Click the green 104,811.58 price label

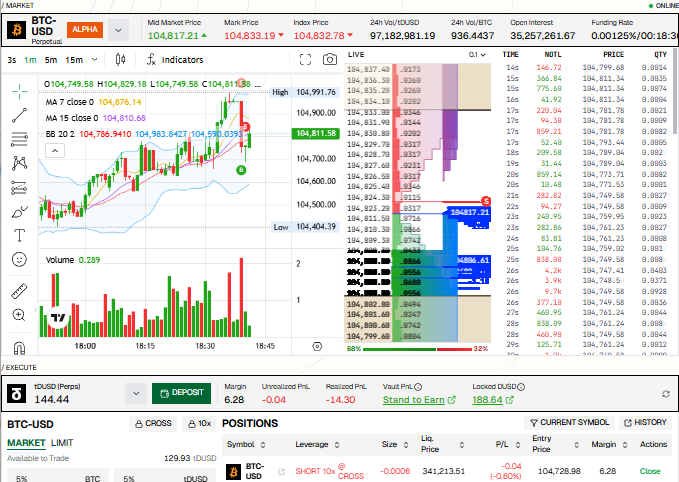pos(316,133)
